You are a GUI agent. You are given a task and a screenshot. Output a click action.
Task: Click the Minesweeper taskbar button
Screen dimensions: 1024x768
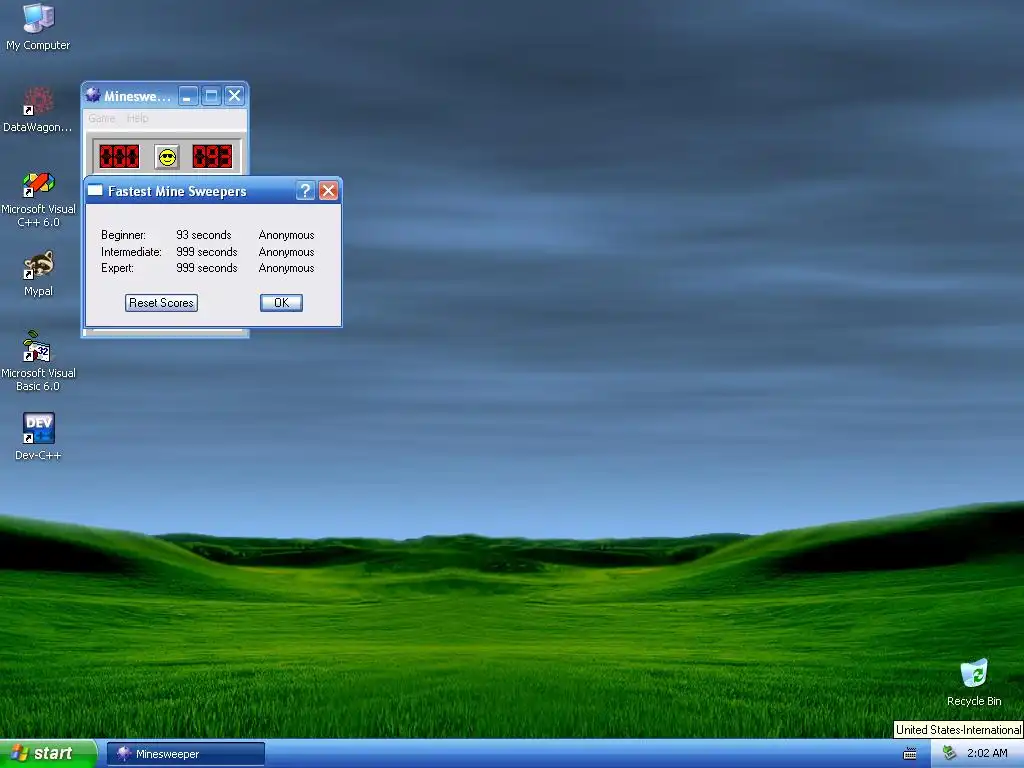coord(185,754)
